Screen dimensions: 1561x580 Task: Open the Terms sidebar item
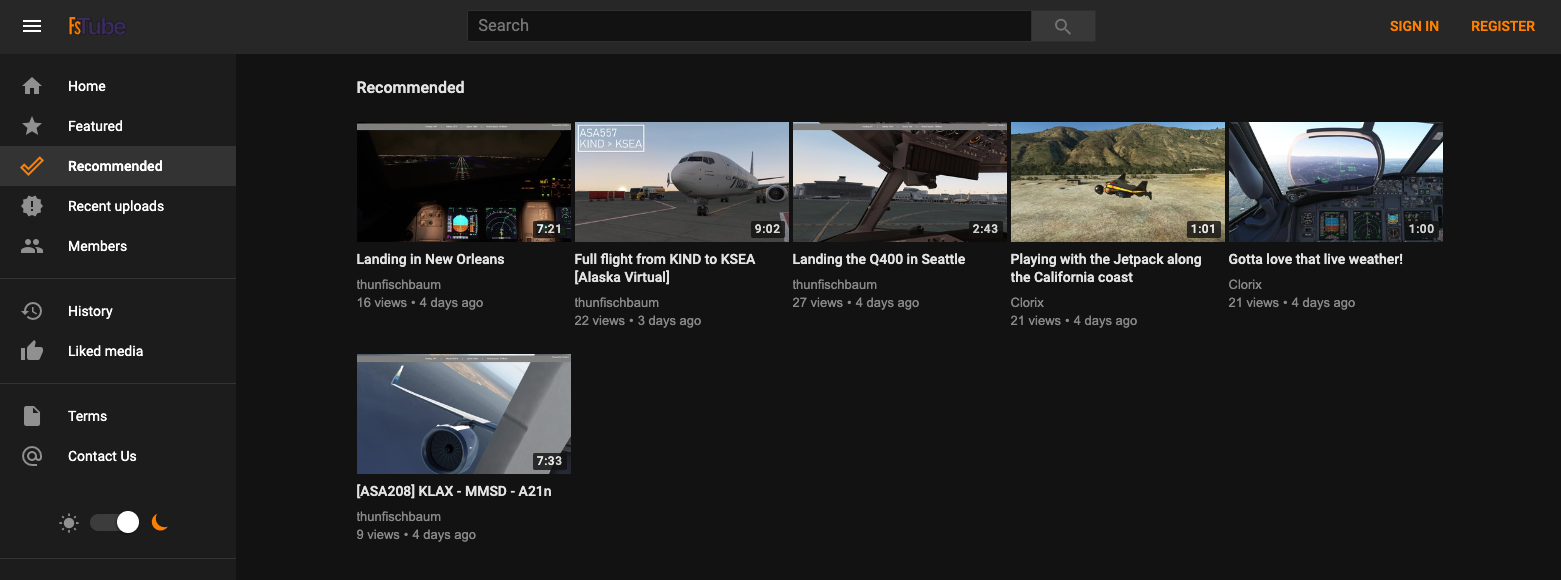tap(87, 416)
